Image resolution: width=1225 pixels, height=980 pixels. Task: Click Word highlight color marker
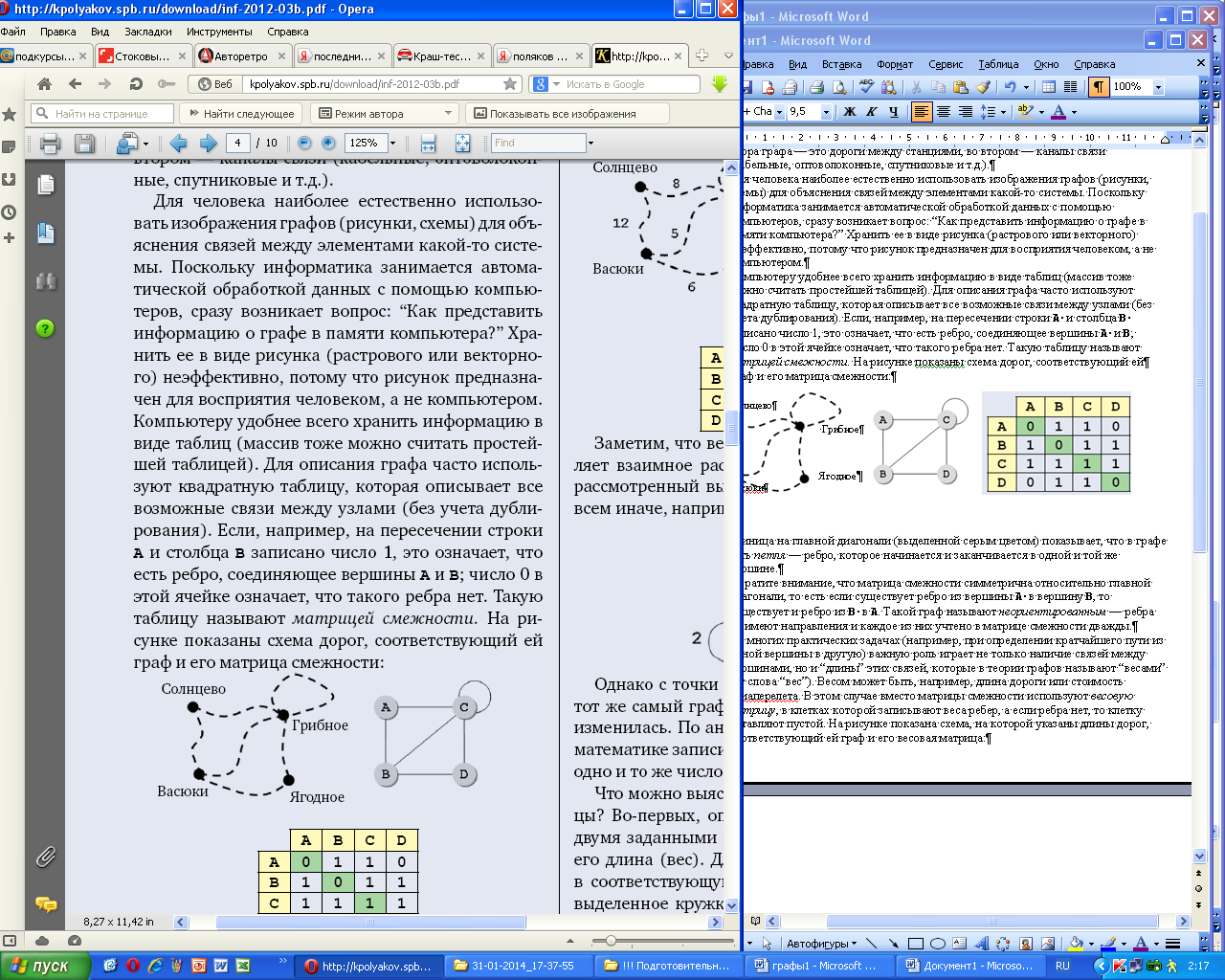(1025, 112)
